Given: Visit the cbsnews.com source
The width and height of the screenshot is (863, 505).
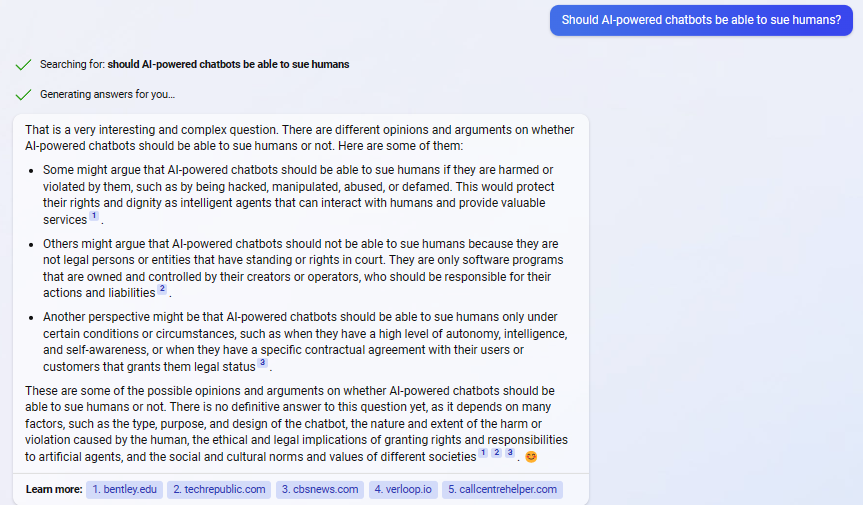Looking at the screenshot, I should (x=320, y=490).
